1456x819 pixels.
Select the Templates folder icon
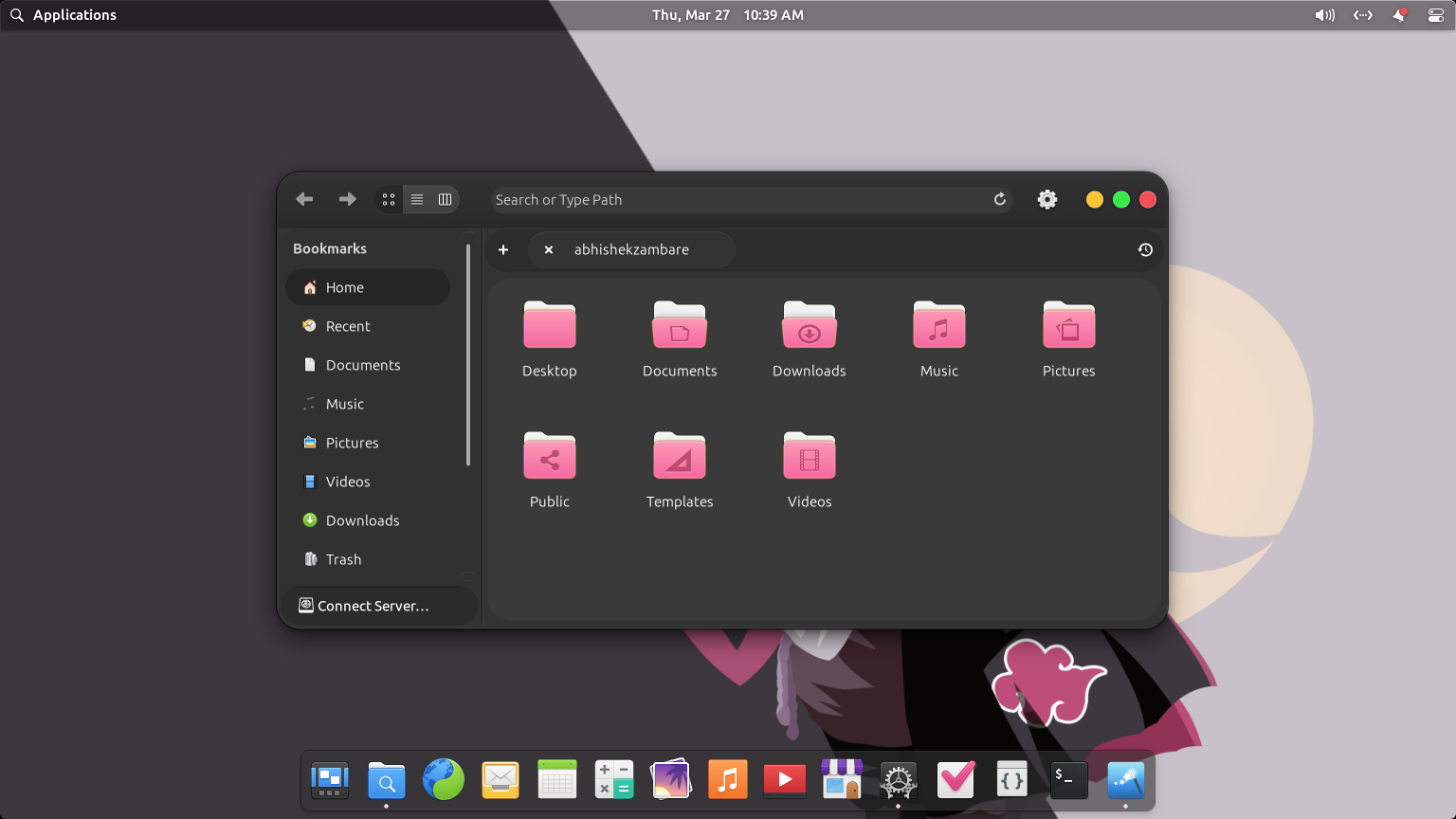680,457
